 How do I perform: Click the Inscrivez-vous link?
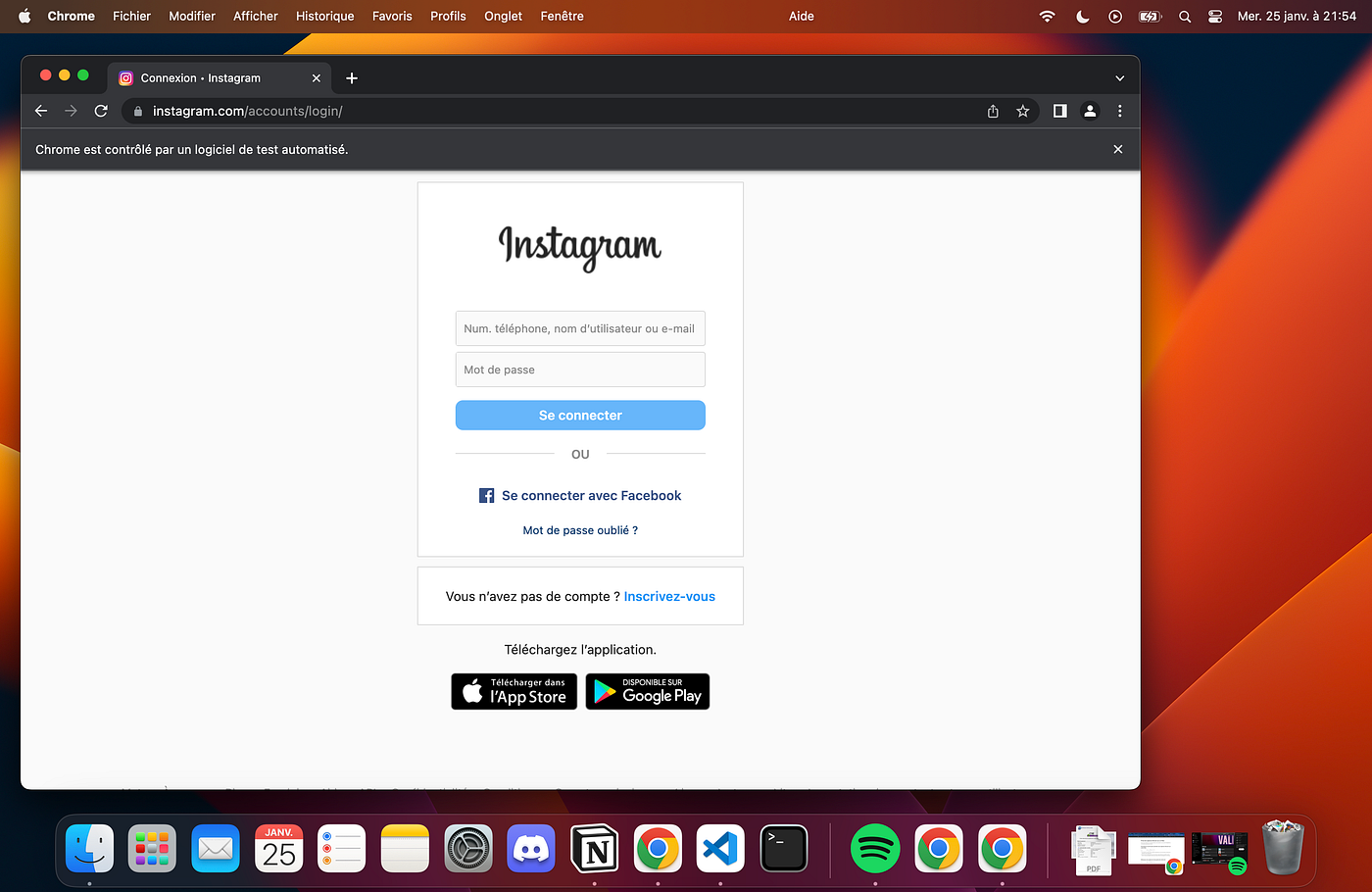point(669,596)
